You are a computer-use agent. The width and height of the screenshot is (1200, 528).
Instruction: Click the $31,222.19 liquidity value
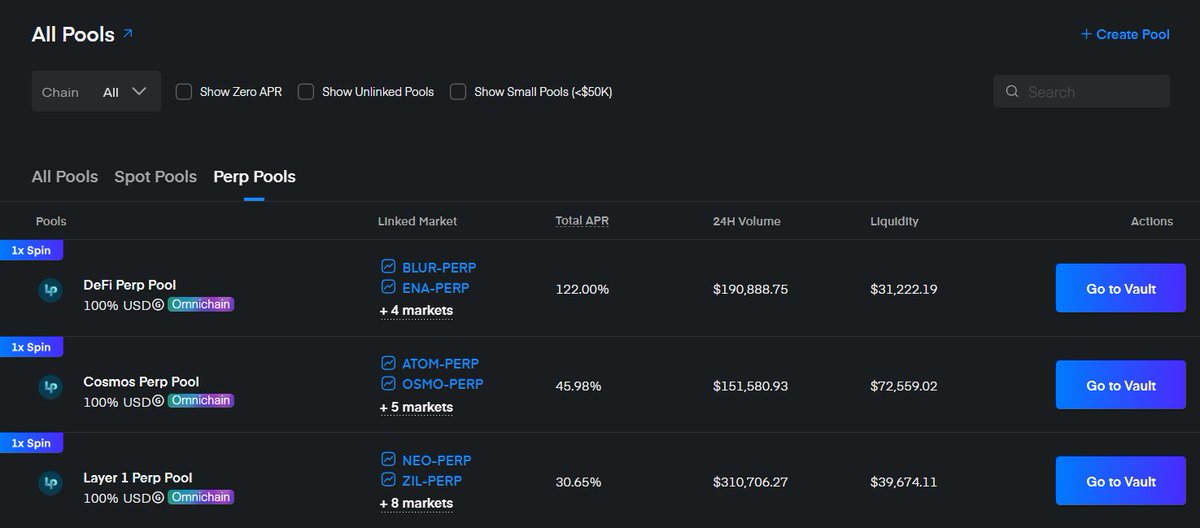pos(904,289)
